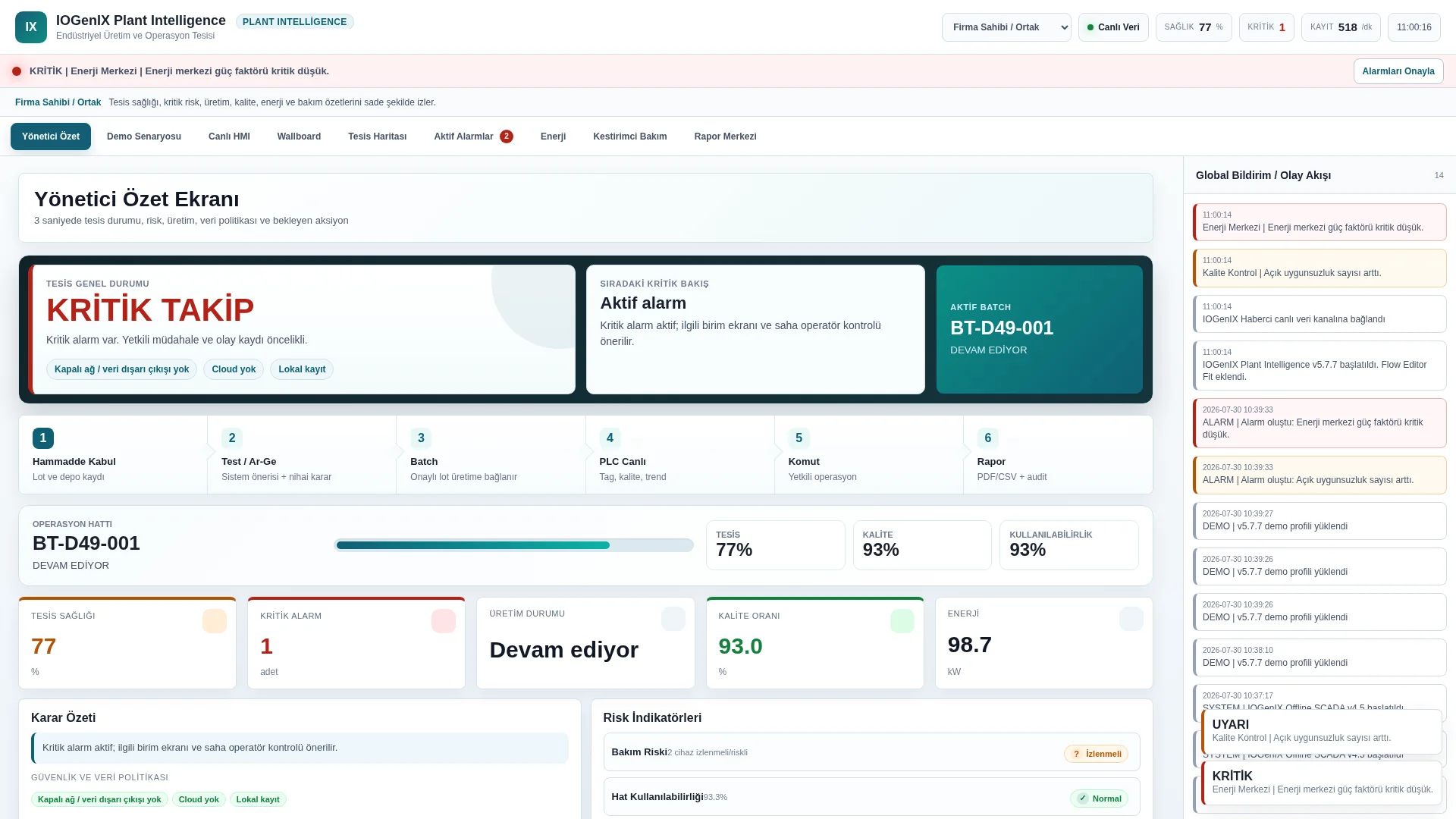Click the gray icon on the Üretim Durumu card
This screenshot has width=1456, height=819.
point(673,619)
